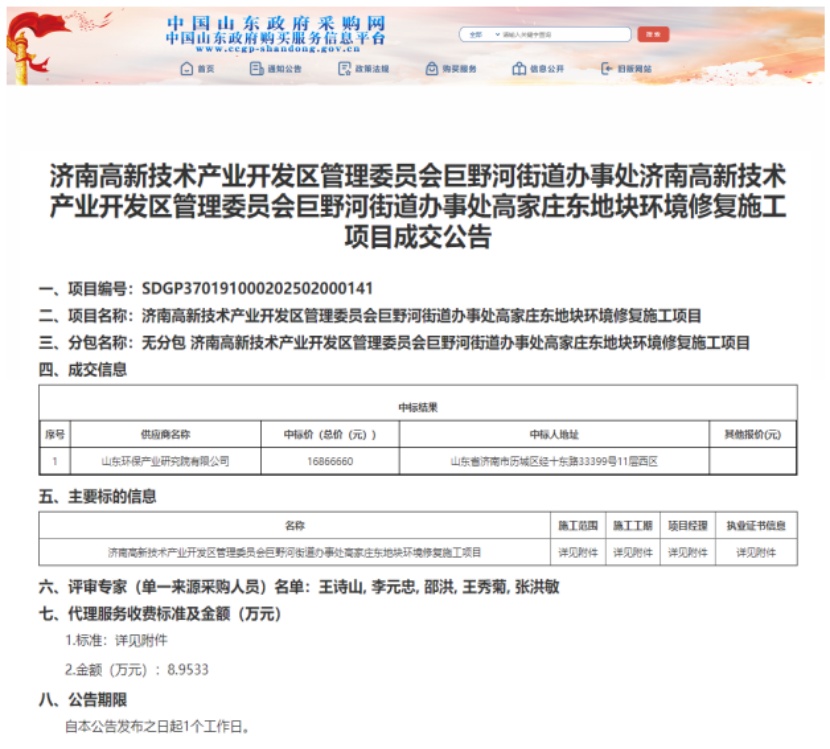830x749 pixels.
Task: Click the 名称 column header
Action: pyautogui.click(x=295, y=526)
